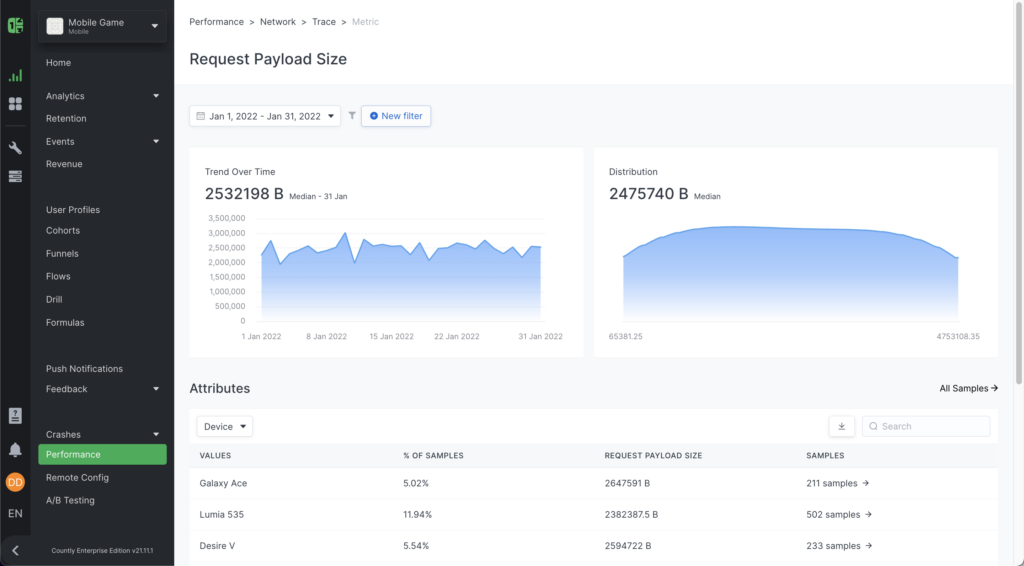The width and height of the screenshot is (1024, 566).
Task: Expand the Analytics menu section
Action: pyautogui.click(x=102, y=96)
